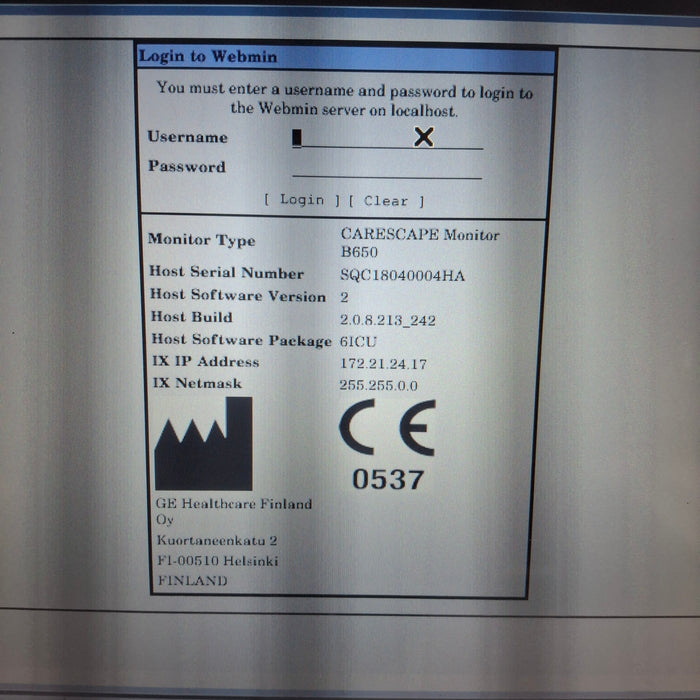
Task: Click the netmask value 255.255.0.0
Action: tap(379, 386)
